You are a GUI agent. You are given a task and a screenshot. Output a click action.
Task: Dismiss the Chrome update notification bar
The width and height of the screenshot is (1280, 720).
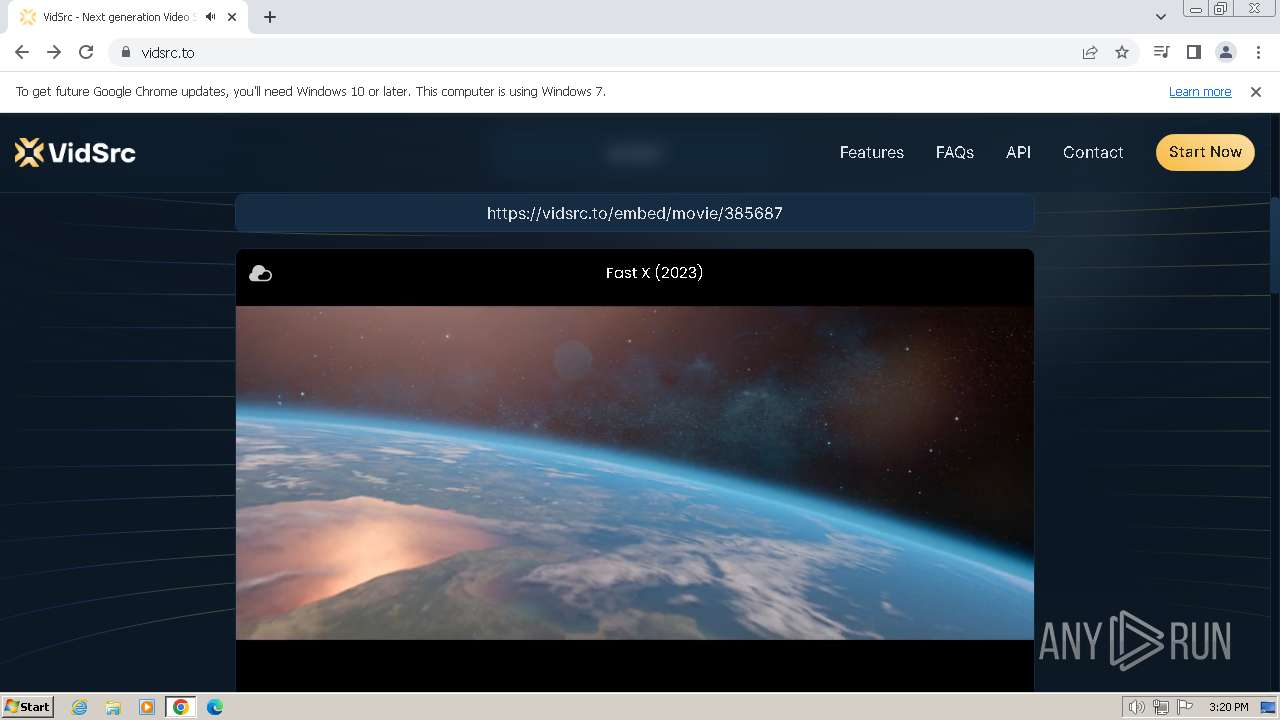1256,91
